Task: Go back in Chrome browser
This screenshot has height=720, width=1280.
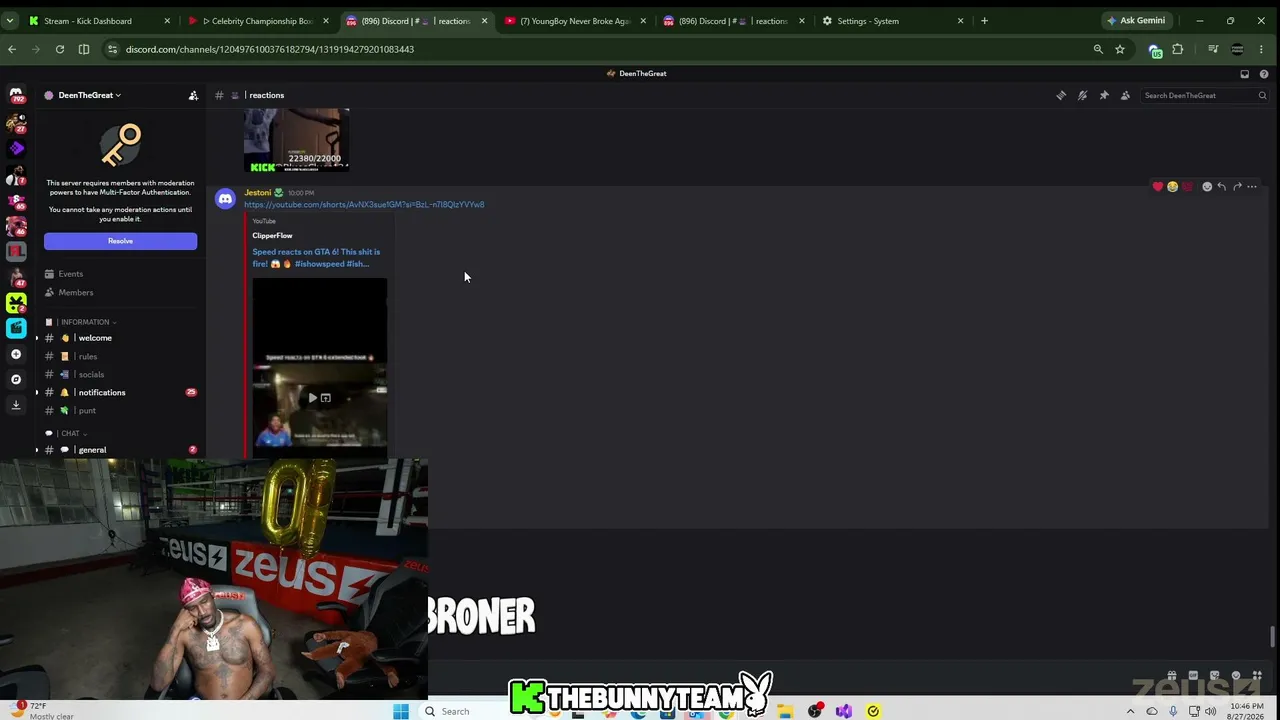Action: pos(12,49)
